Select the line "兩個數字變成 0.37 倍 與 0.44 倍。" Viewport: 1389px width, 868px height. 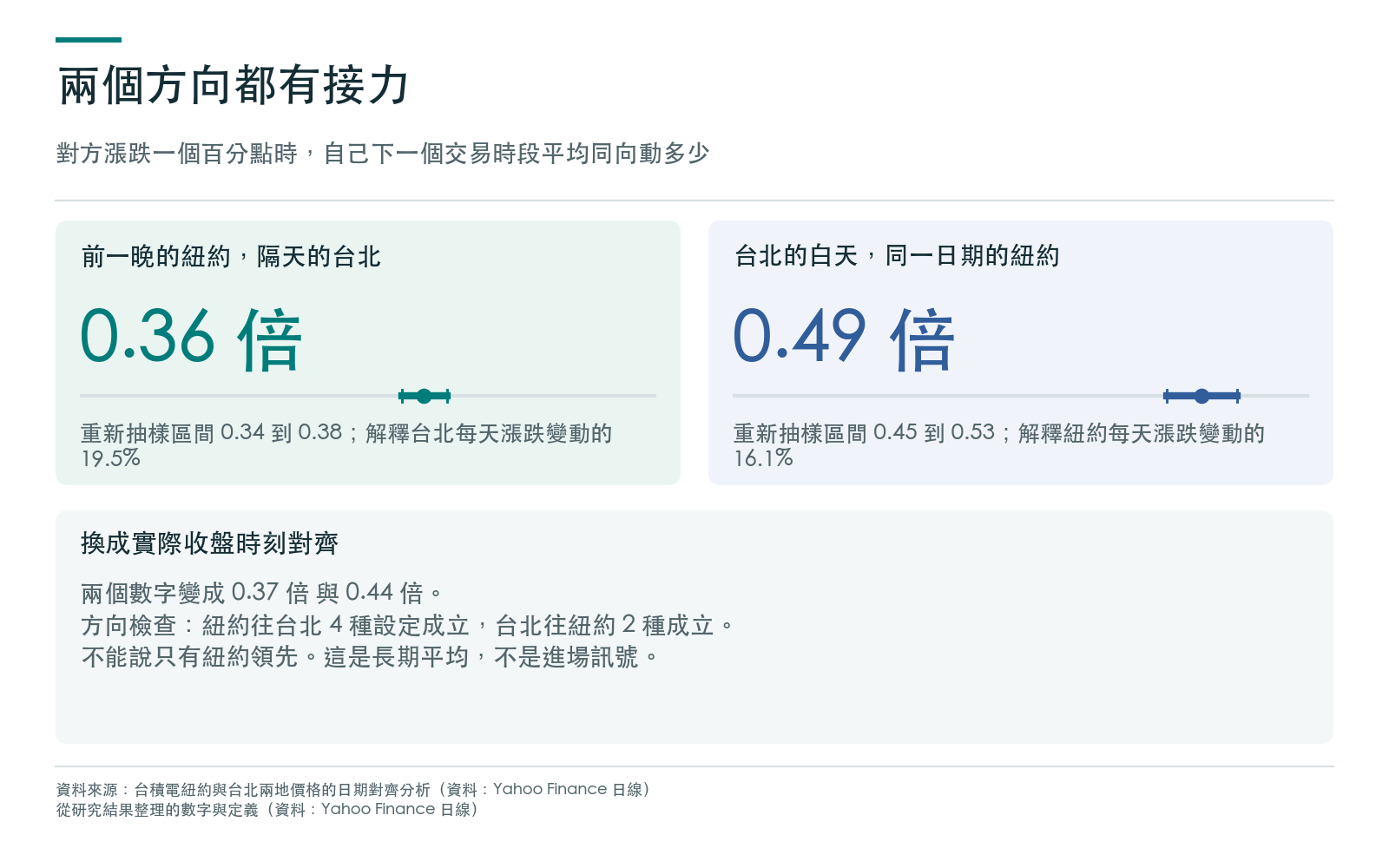point(262,593)
